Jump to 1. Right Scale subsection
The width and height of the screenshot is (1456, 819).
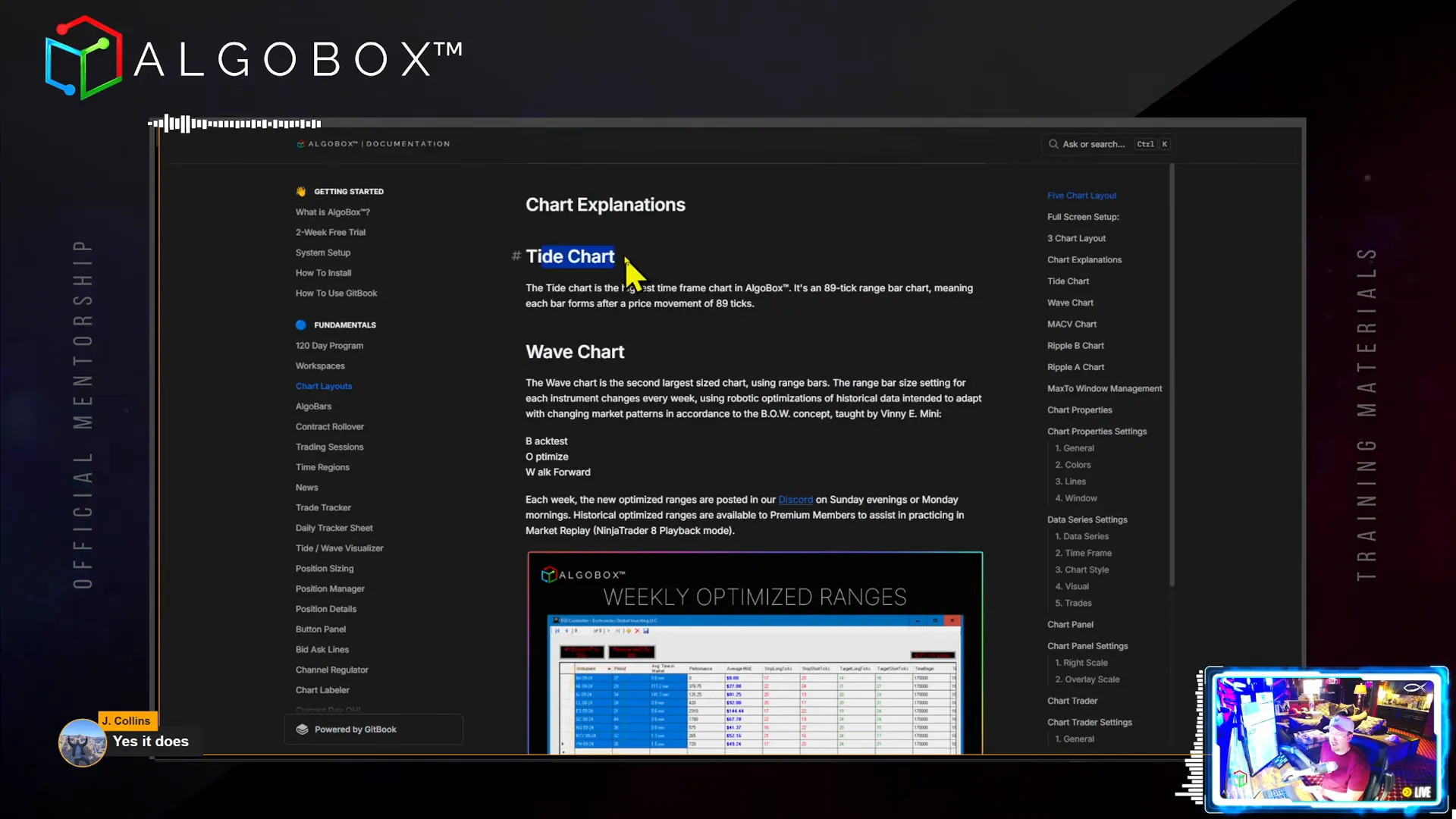click(x=1081, y=663)
